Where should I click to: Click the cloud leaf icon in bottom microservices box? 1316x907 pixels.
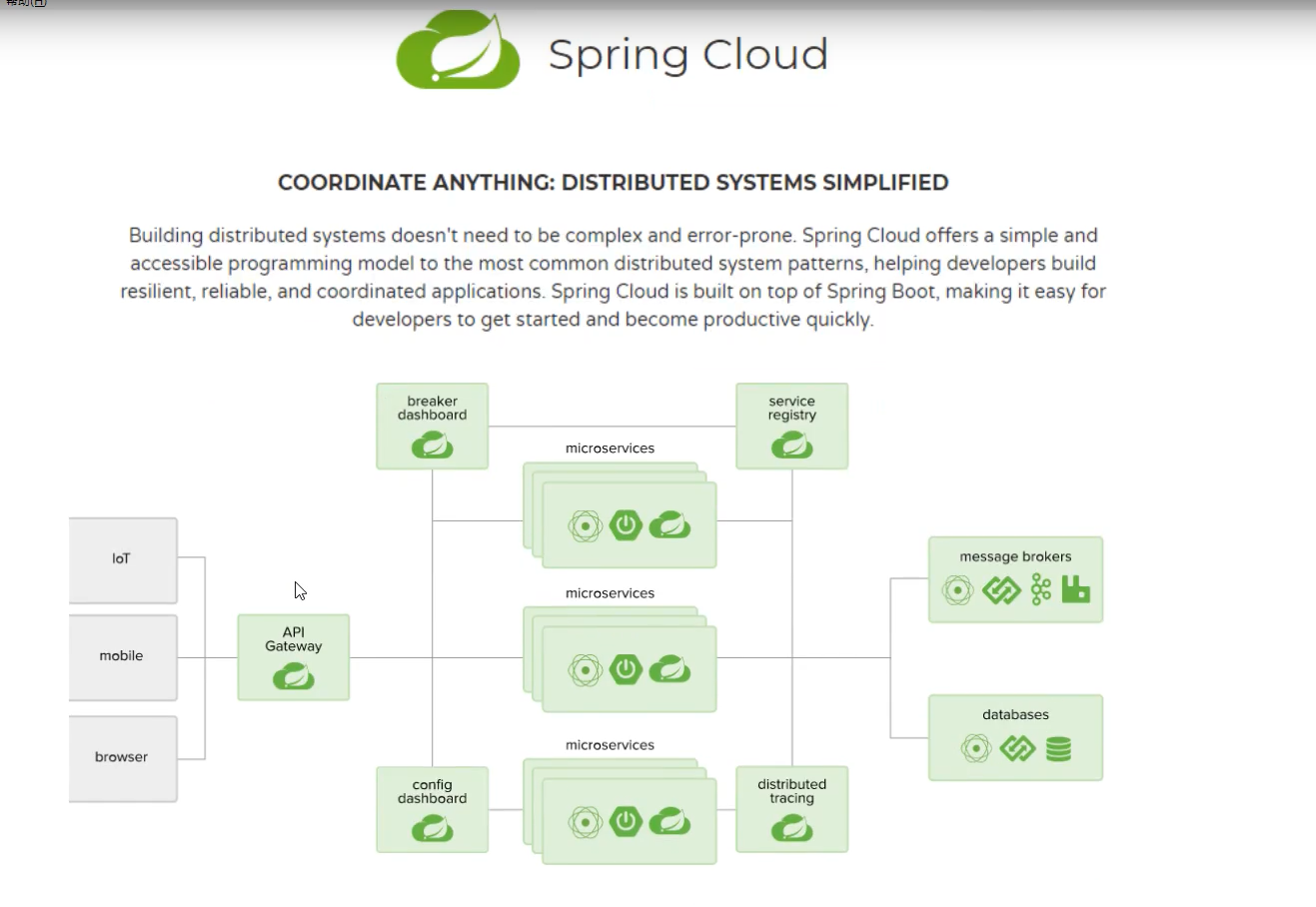669,822
